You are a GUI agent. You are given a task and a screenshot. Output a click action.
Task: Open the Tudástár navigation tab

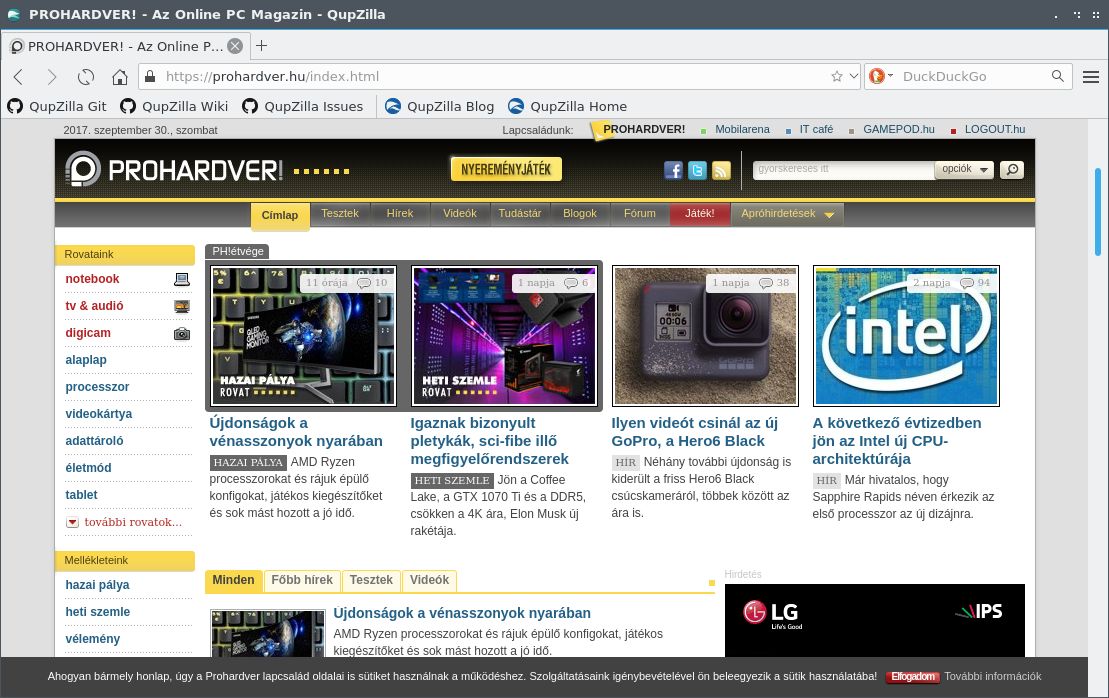[520, 214]
